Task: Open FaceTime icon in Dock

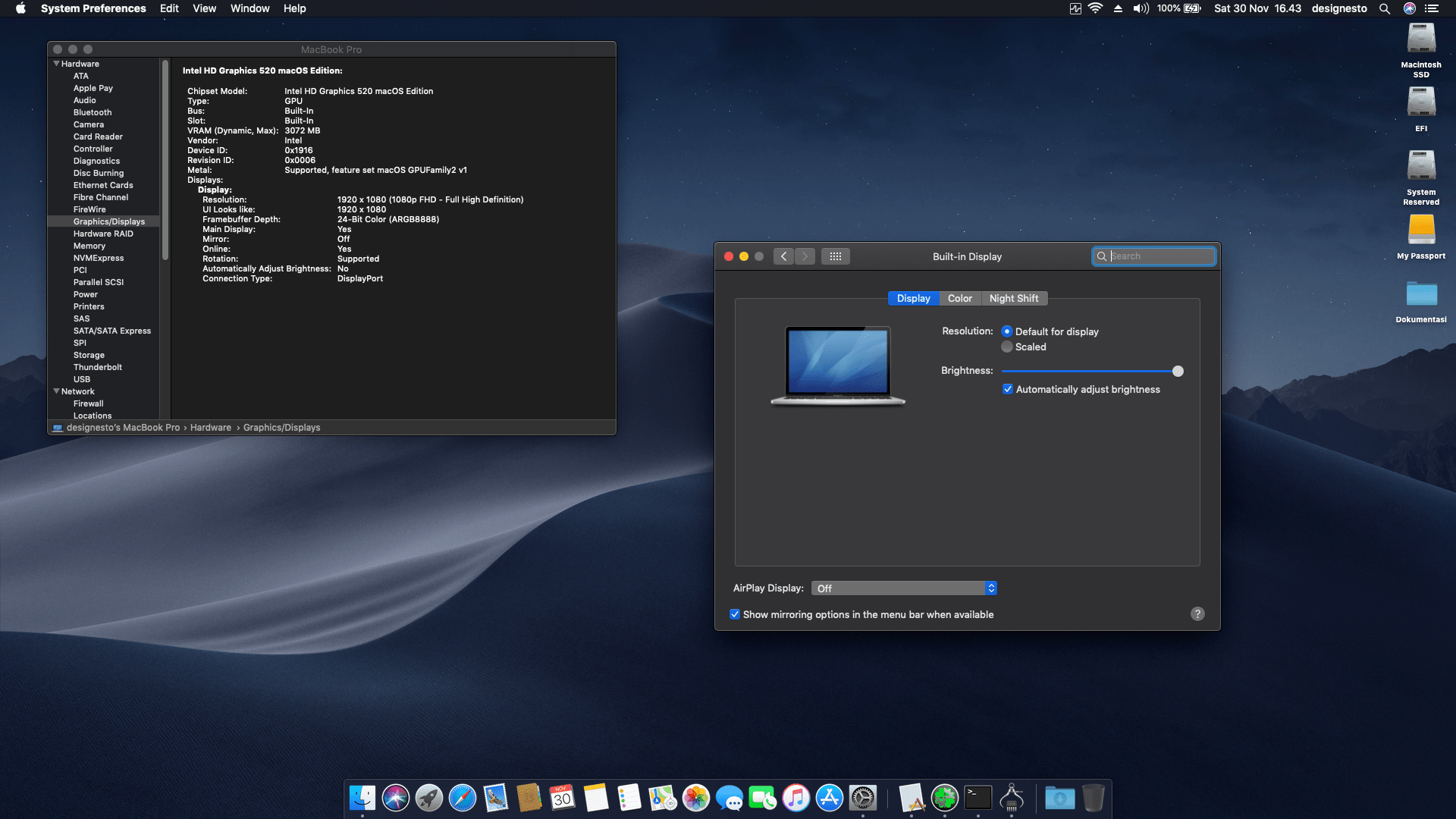Action: (763, 798)
